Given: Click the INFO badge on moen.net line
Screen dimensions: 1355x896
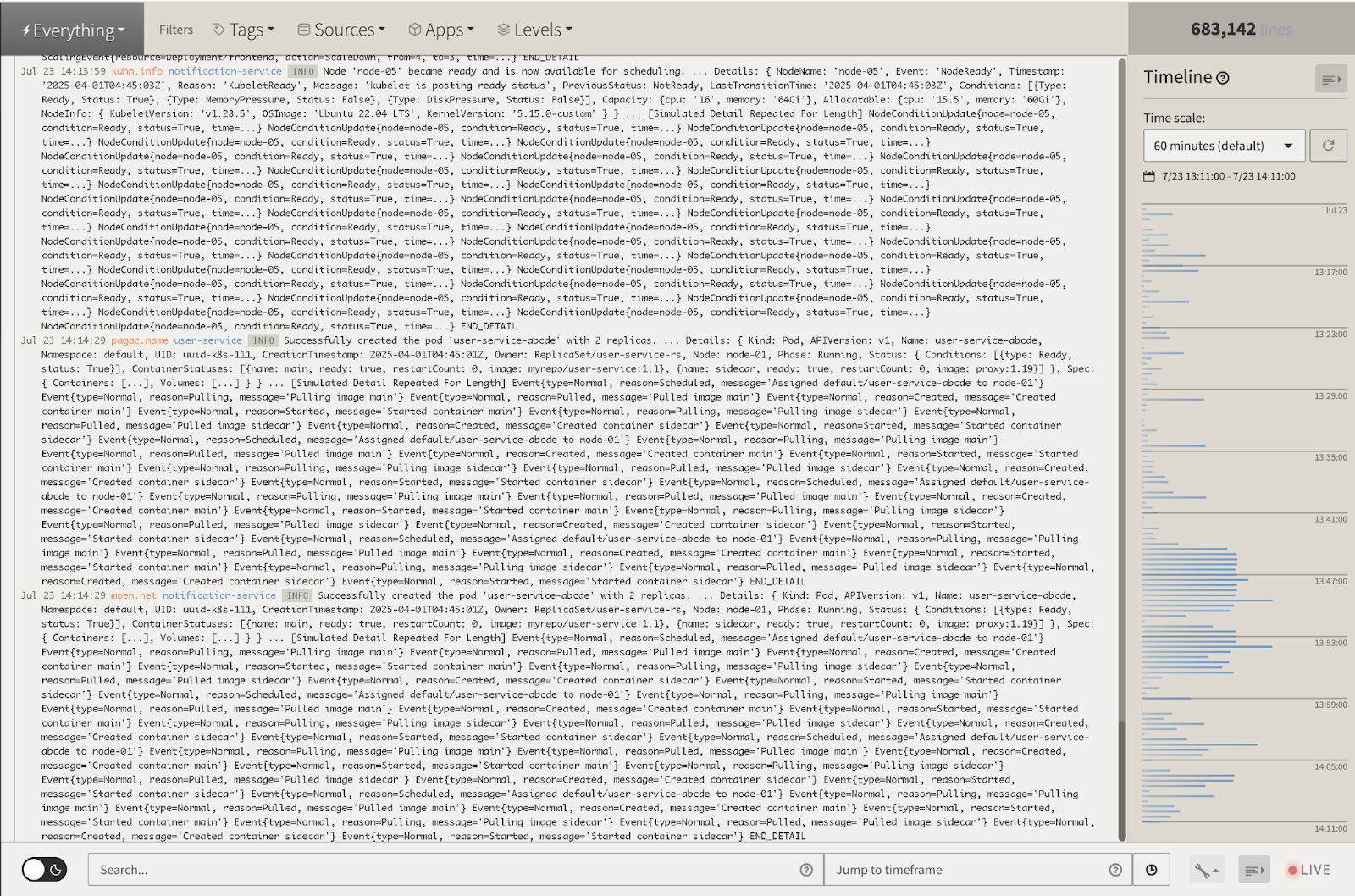Looking at the screenshot, I should click(x=297, y=595).
